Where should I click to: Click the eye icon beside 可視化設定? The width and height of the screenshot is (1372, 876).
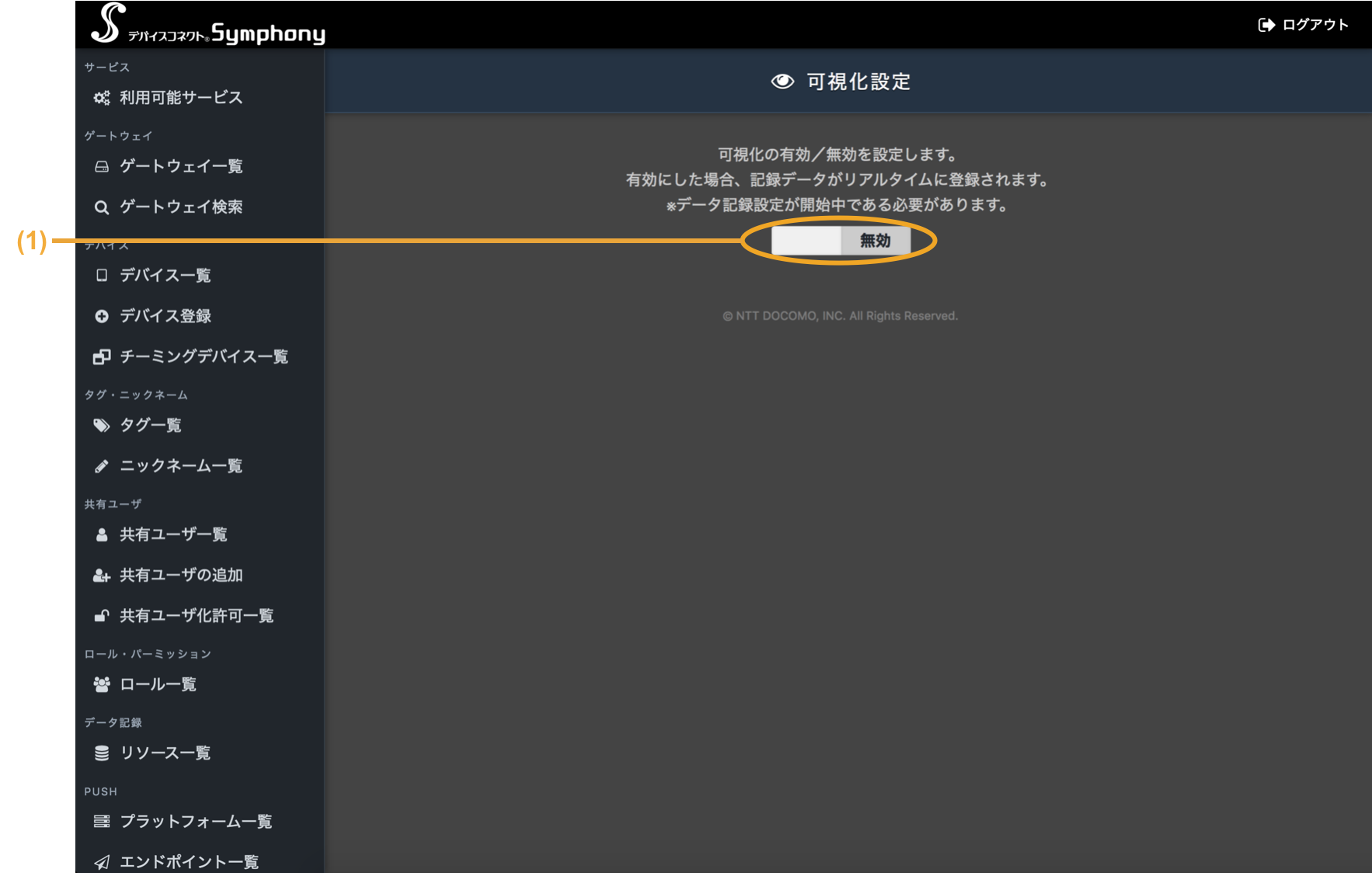point(782,82)
